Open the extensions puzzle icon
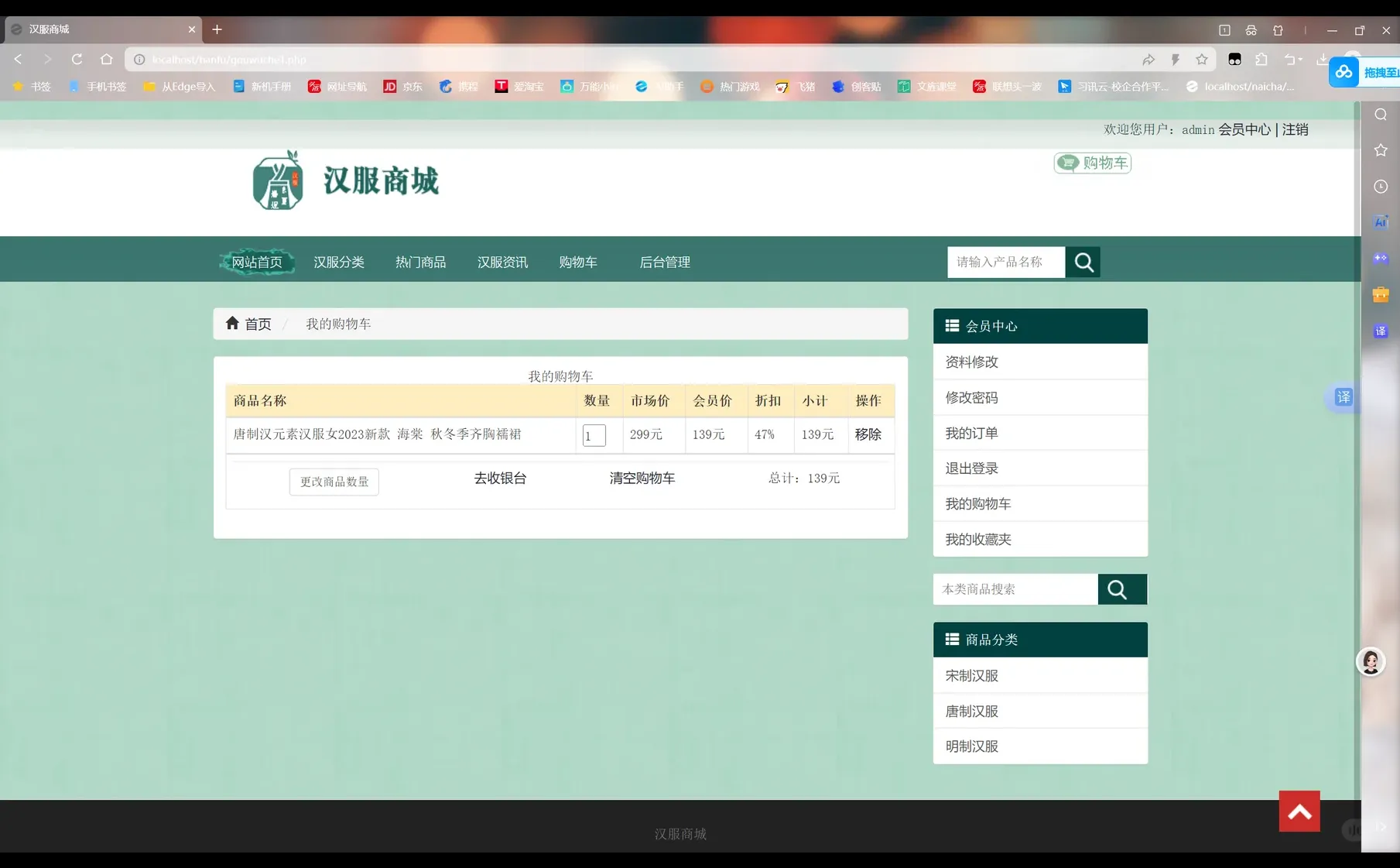Viewport: 1400px width, 868px height. click(1261, 60)
